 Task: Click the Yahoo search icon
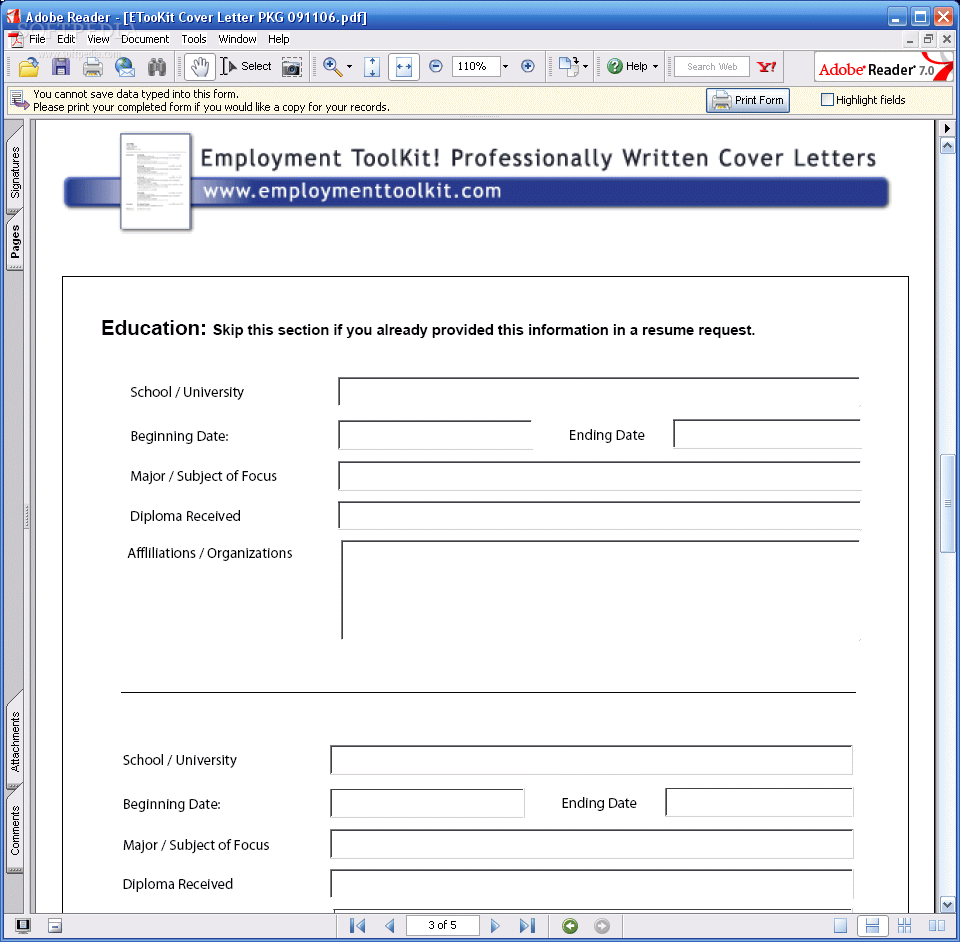click(x=766, y=67)
